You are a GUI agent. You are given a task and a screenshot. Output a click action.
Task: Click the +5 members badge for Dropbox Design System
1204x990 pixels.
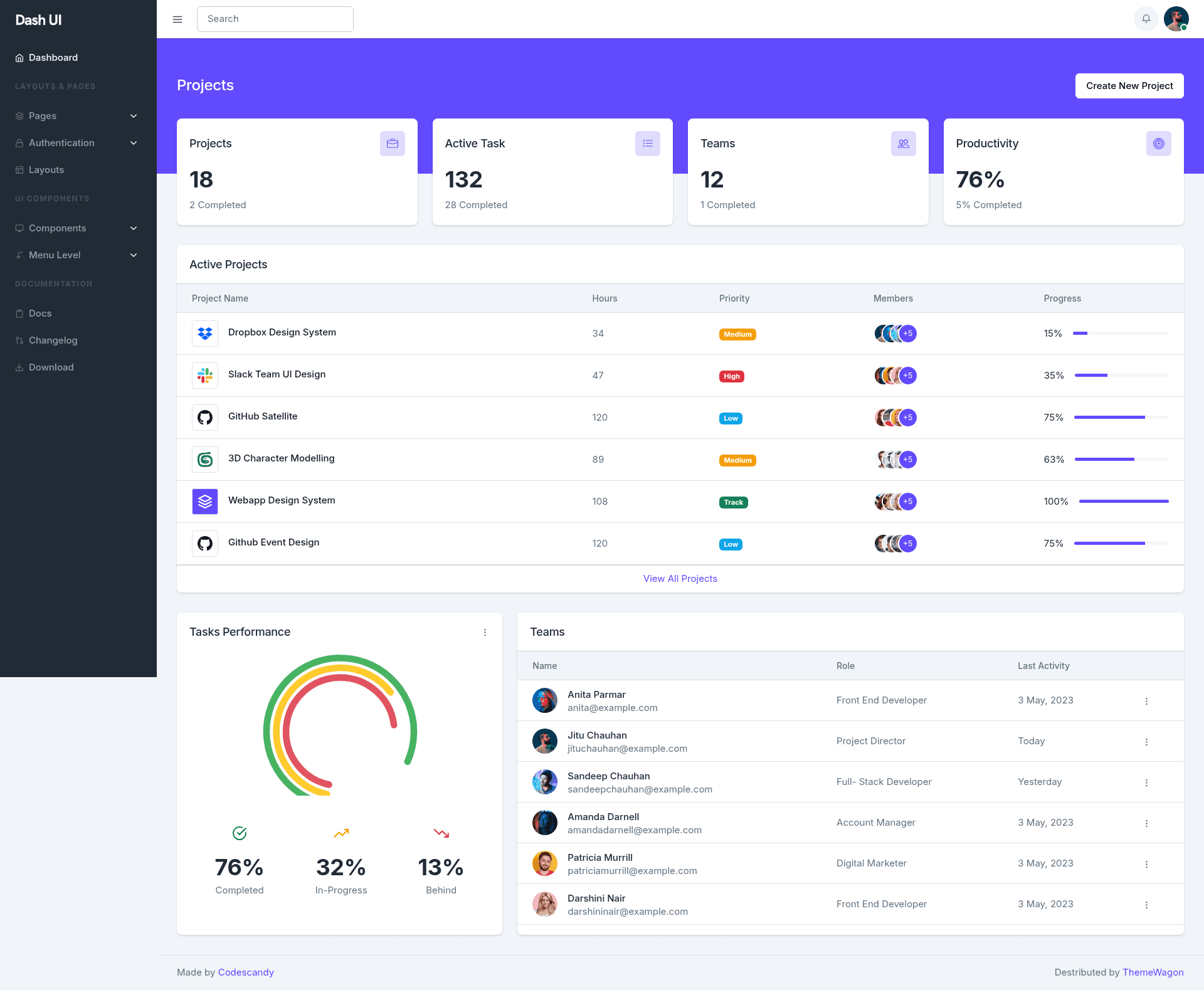tap(908, 334)
